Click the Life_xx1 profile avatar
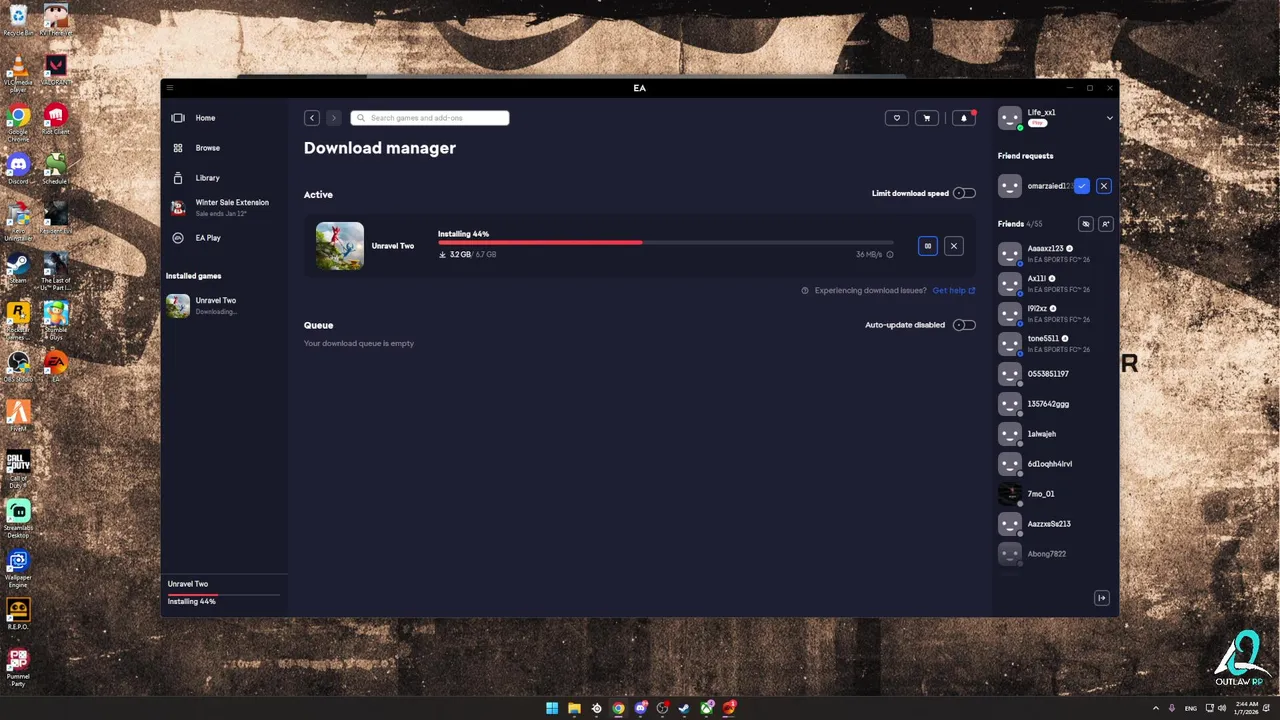 click(x=1010, y=118)
